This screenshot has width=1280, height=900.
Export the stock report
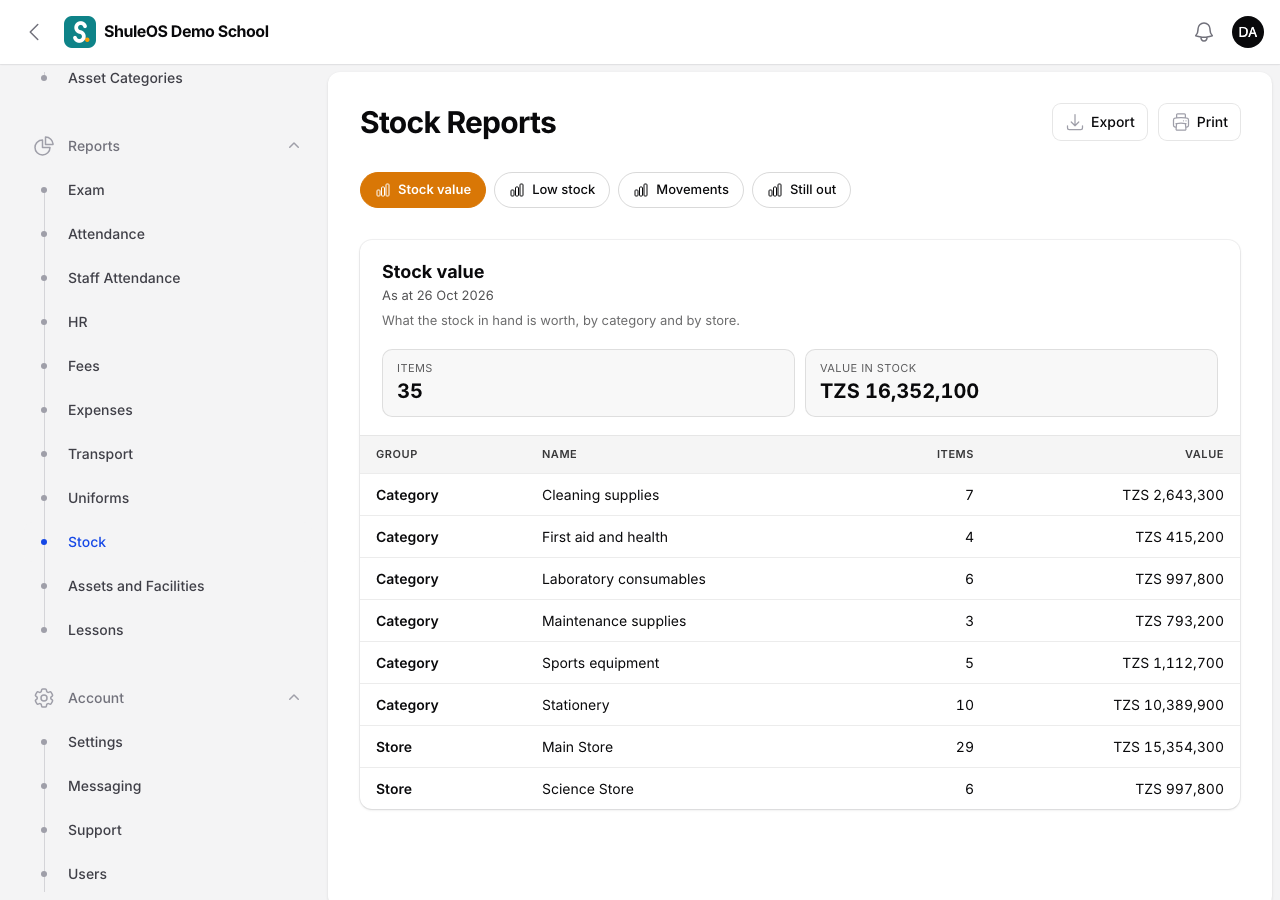pyautogui.click(x=1100, y=122)
